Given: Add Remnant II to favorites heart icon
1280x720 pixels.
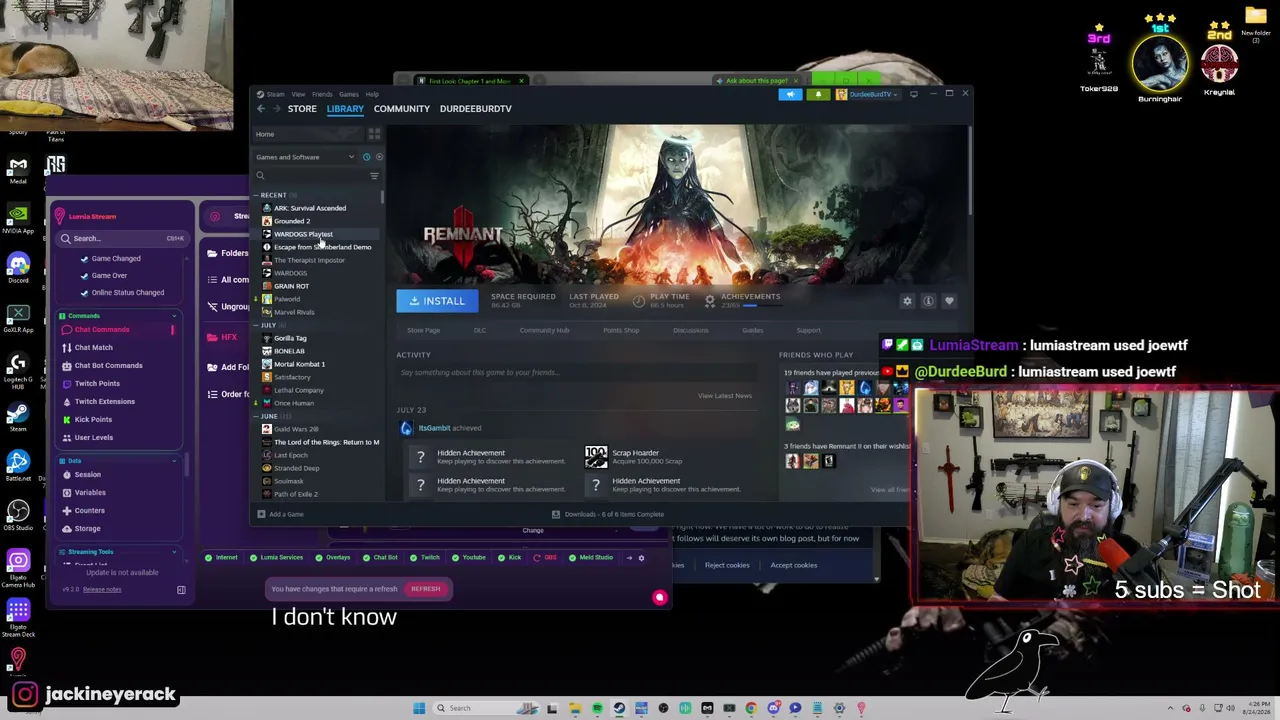Looking at the screenshot, I should [949, 301].
